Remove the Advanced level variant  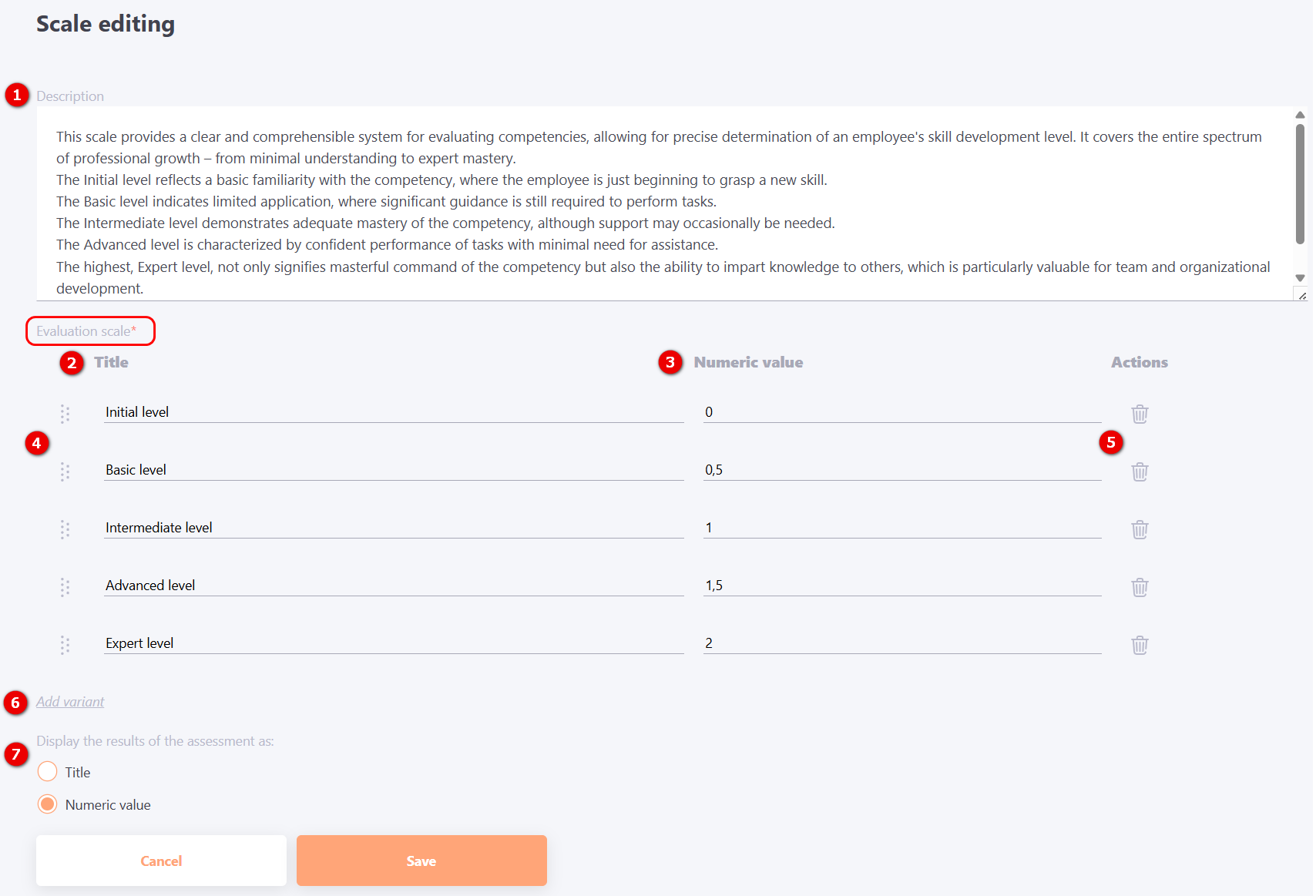click(1140, 587)
